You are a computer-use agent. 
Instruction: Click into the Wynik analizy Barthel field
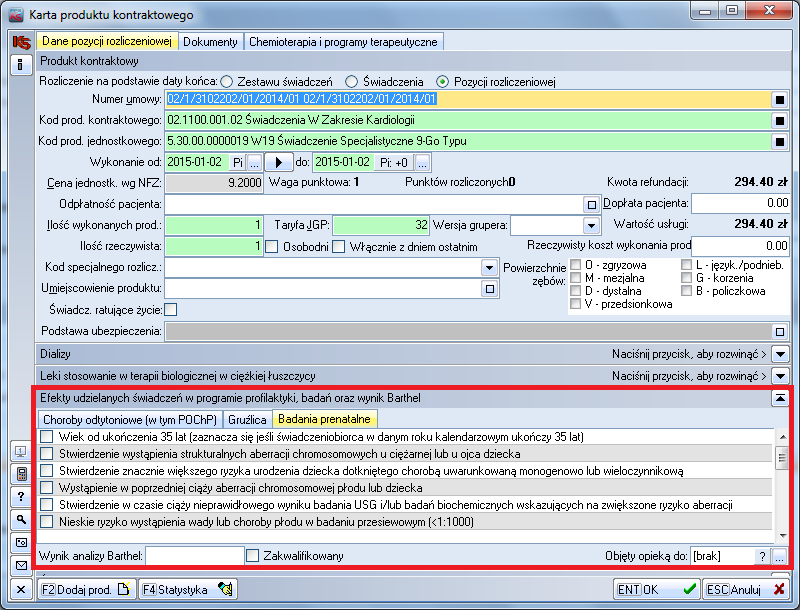(195, 556)
